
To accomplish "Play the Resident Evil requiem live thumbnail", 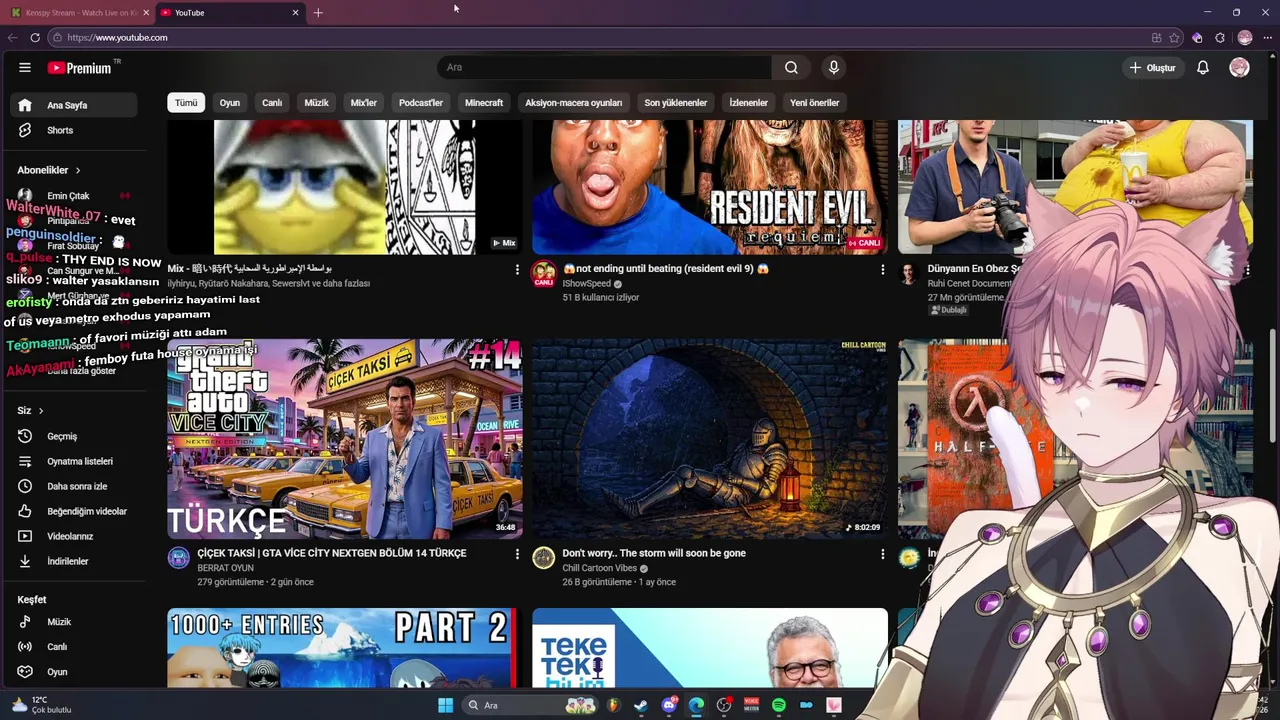I will tap(710, 187).
